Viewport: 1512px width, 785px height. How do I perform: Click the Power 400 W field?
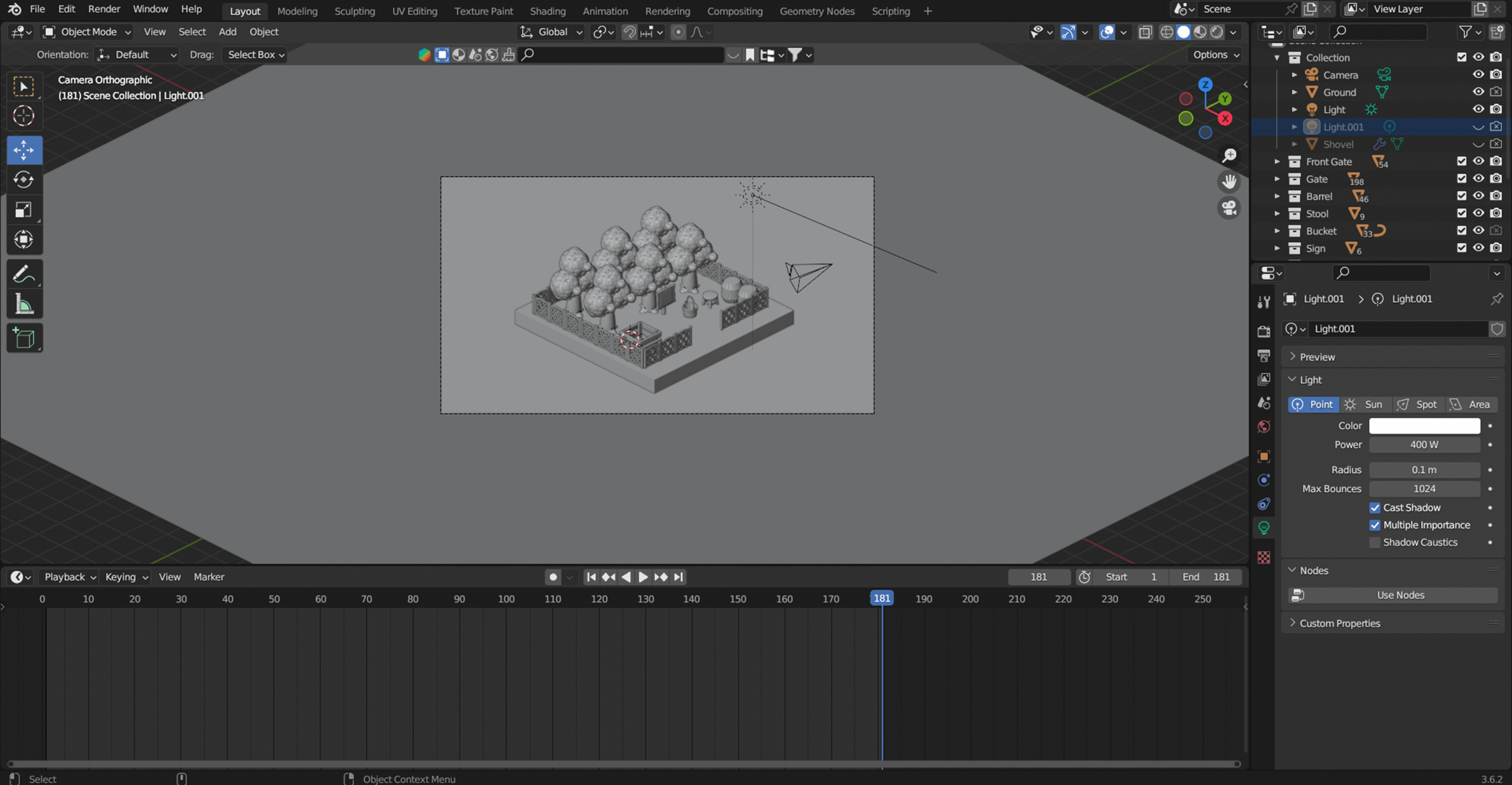(x=1425, y=445)
